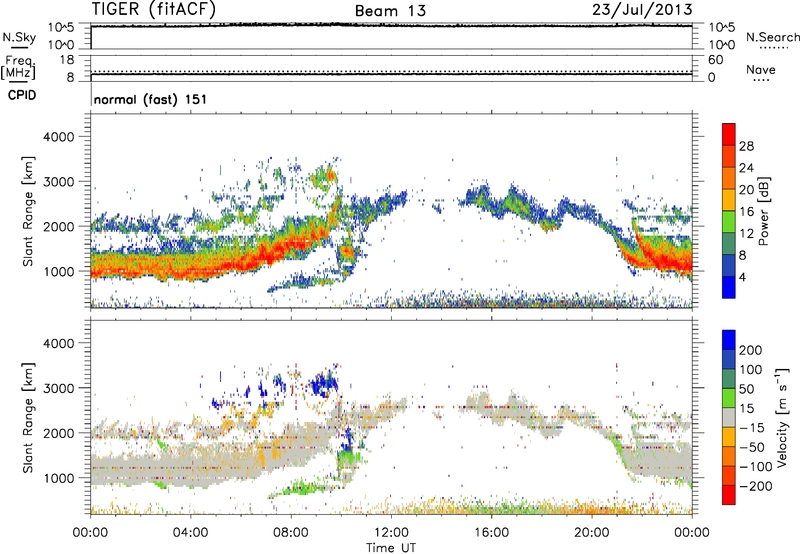Click the -200 velocity colorbar label
The width and height of the screenshot is (800, 554).
[755, 486]
